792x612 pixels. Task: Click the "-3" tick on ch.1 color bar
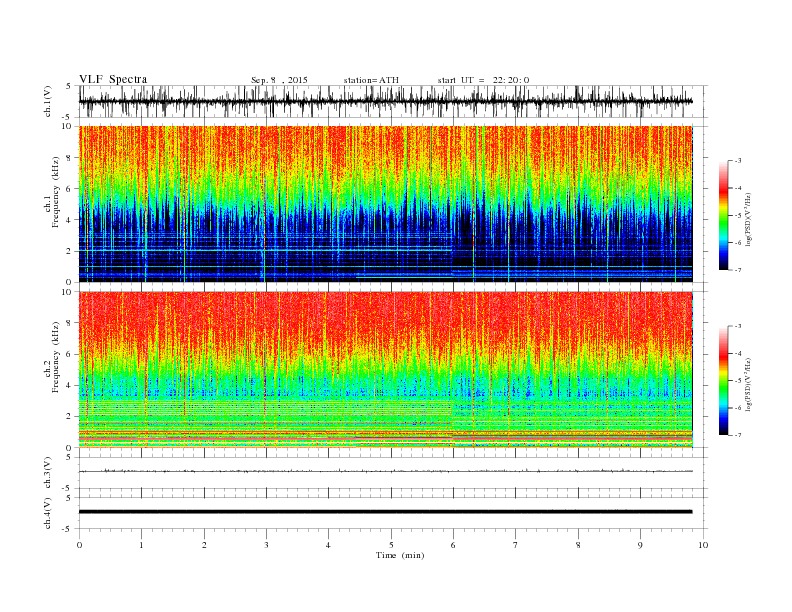738,161
